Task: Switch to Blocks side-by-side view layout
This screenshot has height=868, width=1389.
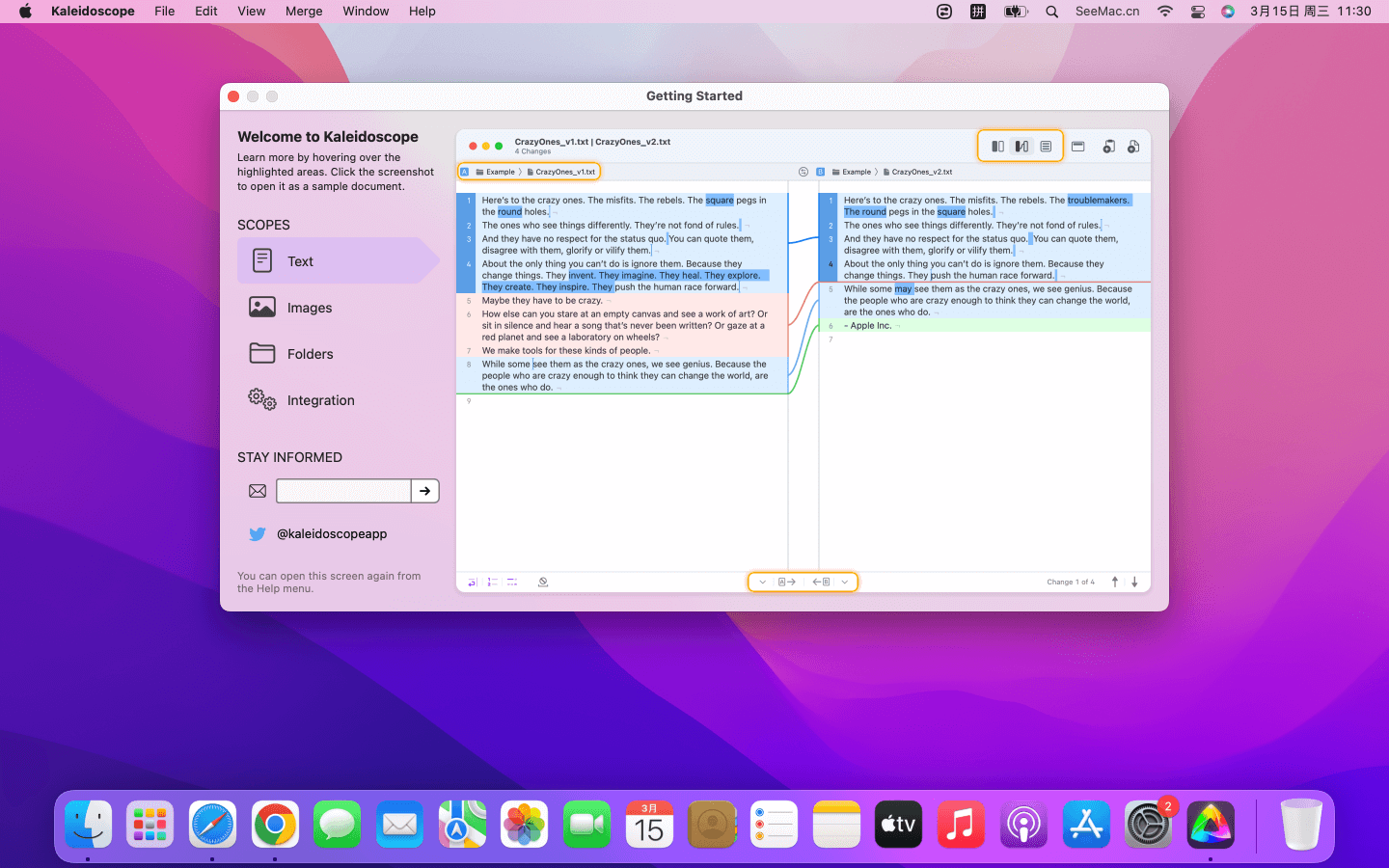Action: coord(997,147)
